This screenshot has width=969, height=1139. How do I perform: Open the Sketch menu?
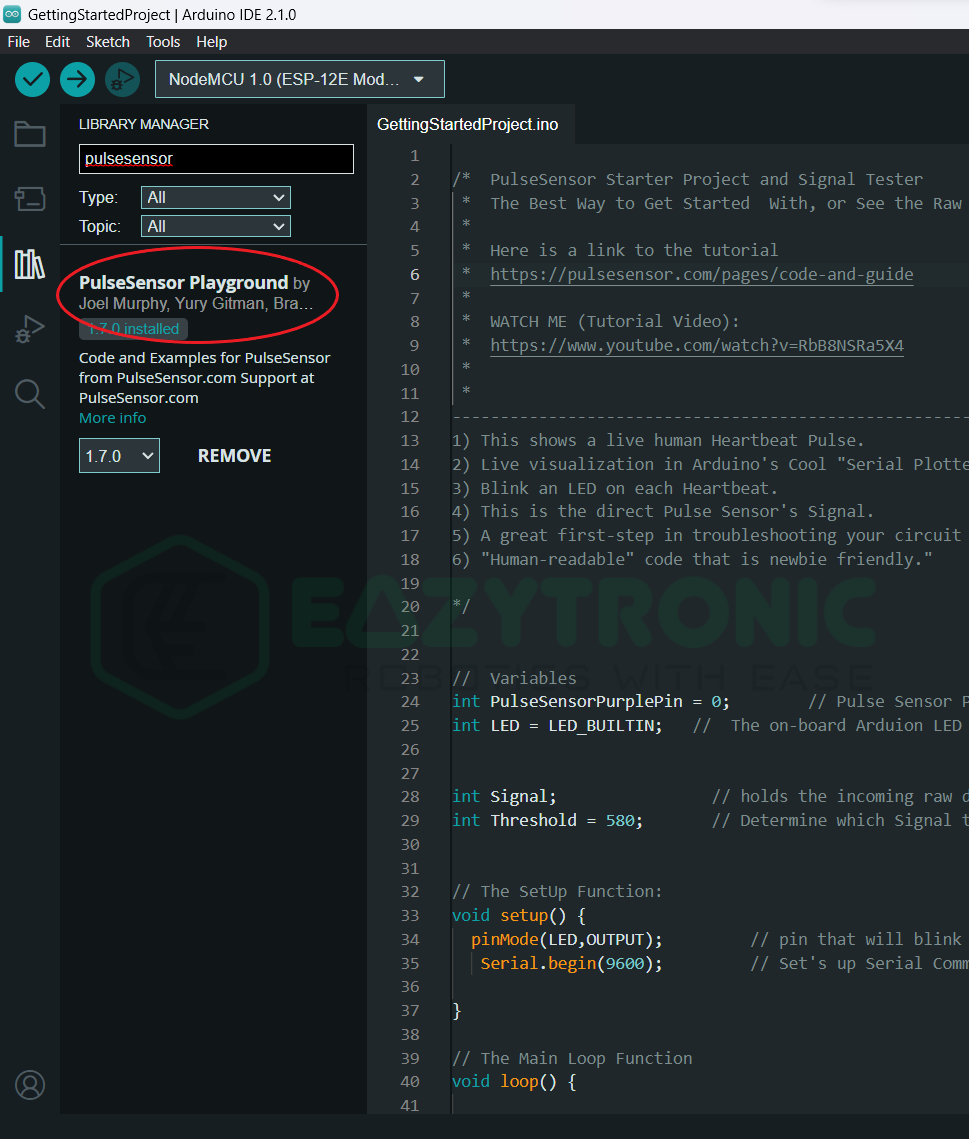(108, 42)
